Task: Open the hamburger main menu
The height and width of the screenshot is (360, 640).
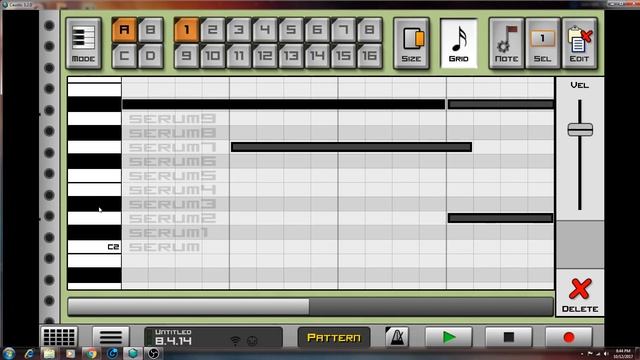Action: coord(111,337)
